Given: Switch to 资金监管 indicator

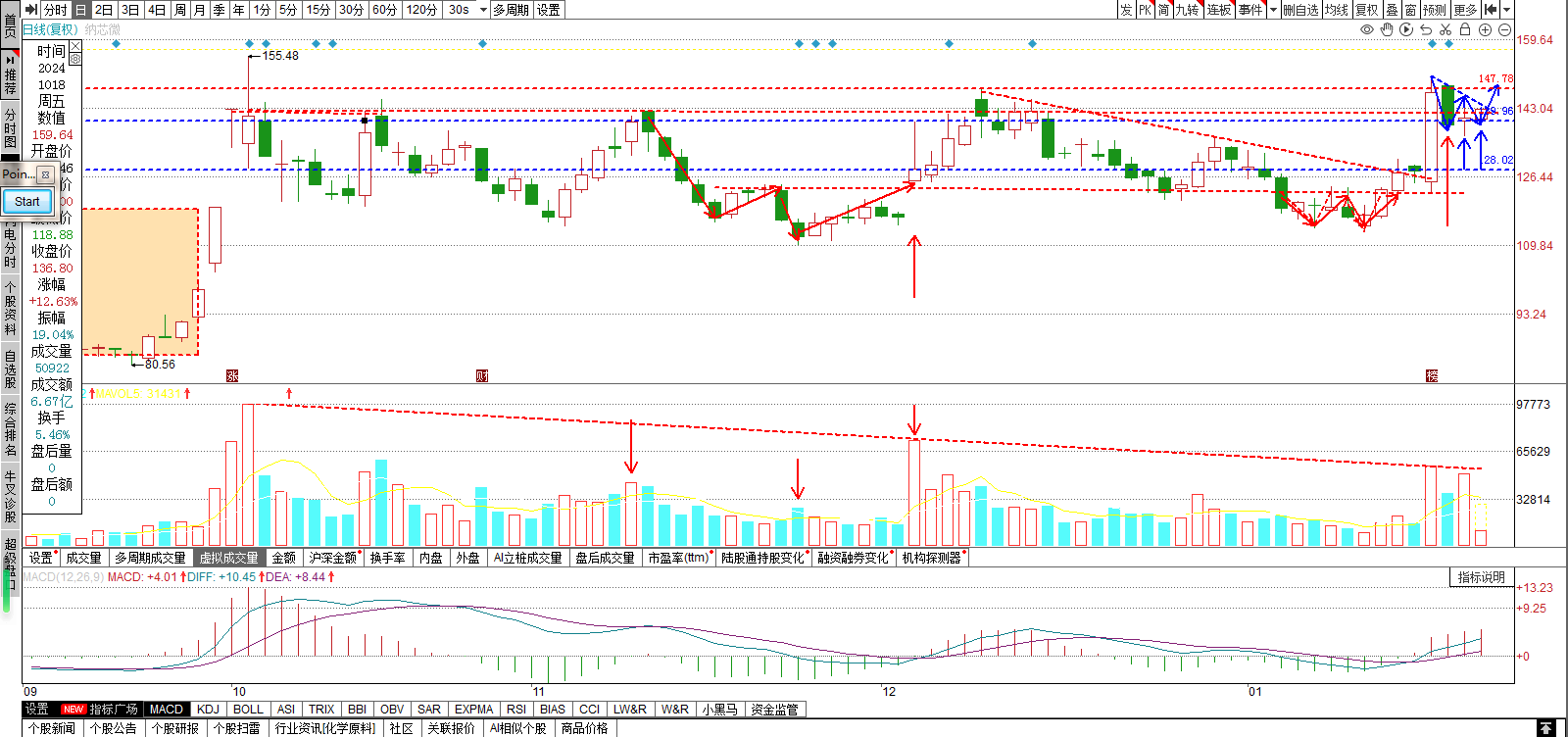Looking at the screenshot, I should pos(774,709).
